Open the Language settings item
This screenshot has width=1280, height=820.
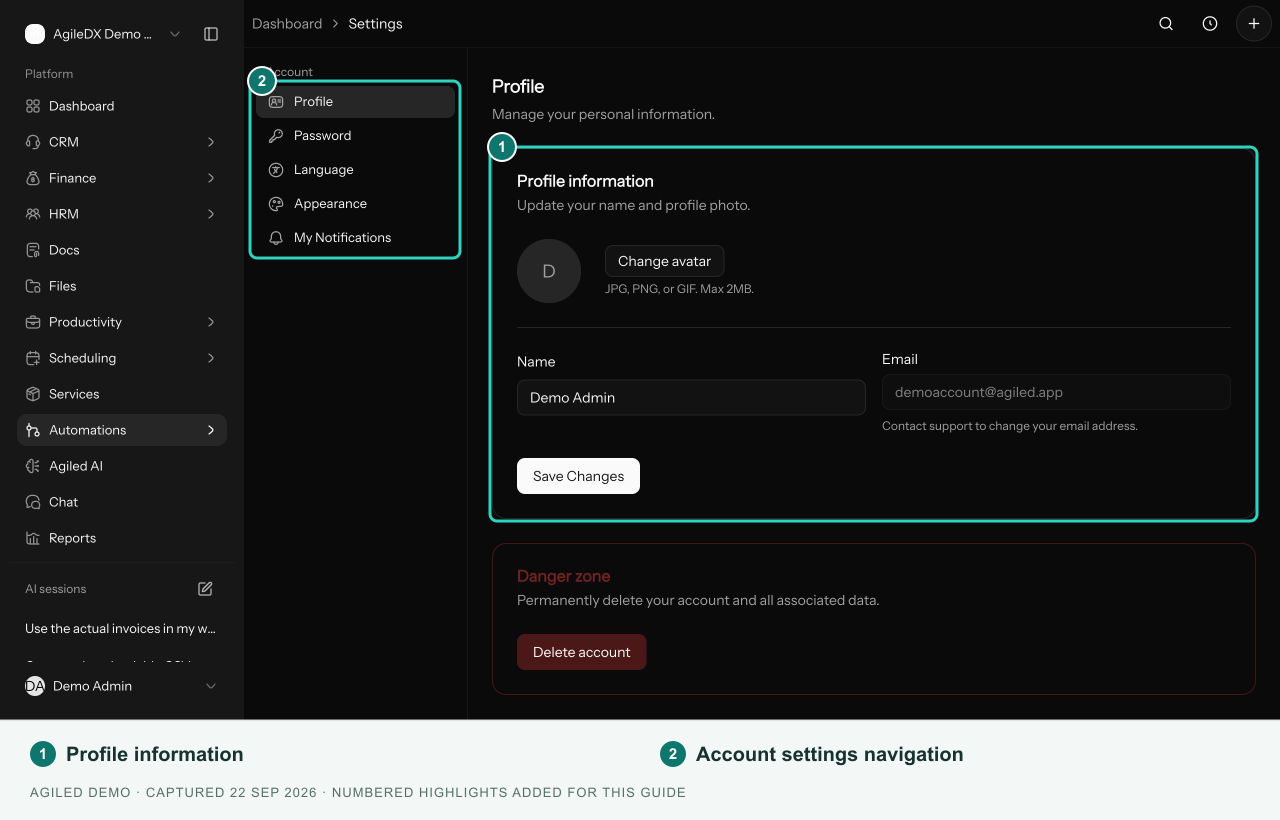(355, 170)
